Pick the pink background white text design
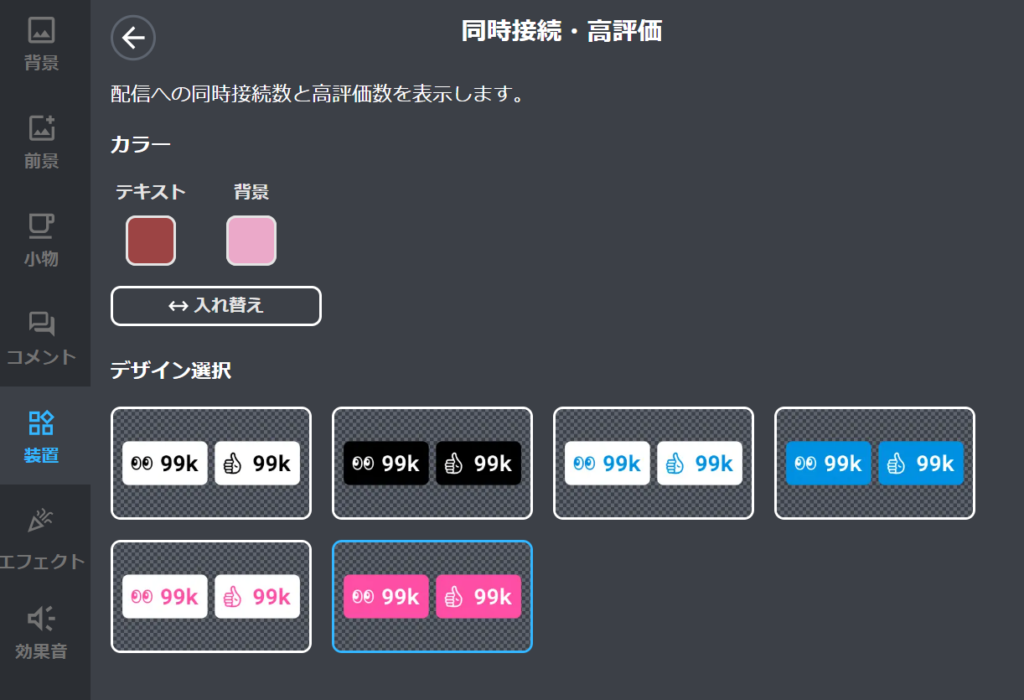This screenshot has width=1024, height=700. [432, 596]
